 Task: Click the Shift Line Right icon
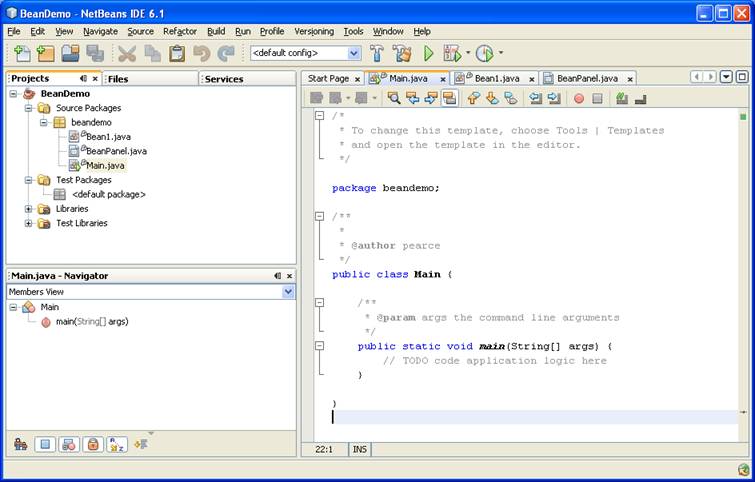coord(554,98)
